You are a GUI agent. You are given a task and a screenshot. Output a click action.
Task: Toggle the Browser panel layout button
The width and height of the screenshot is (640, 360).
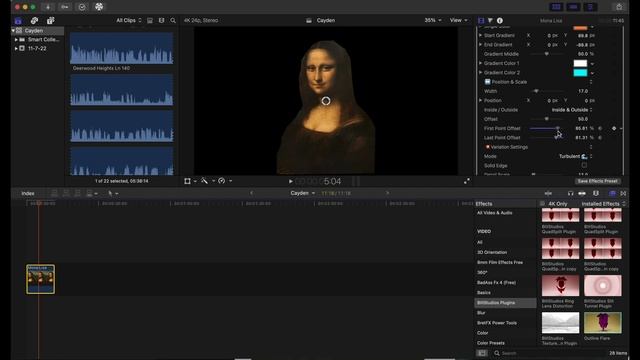556,7
